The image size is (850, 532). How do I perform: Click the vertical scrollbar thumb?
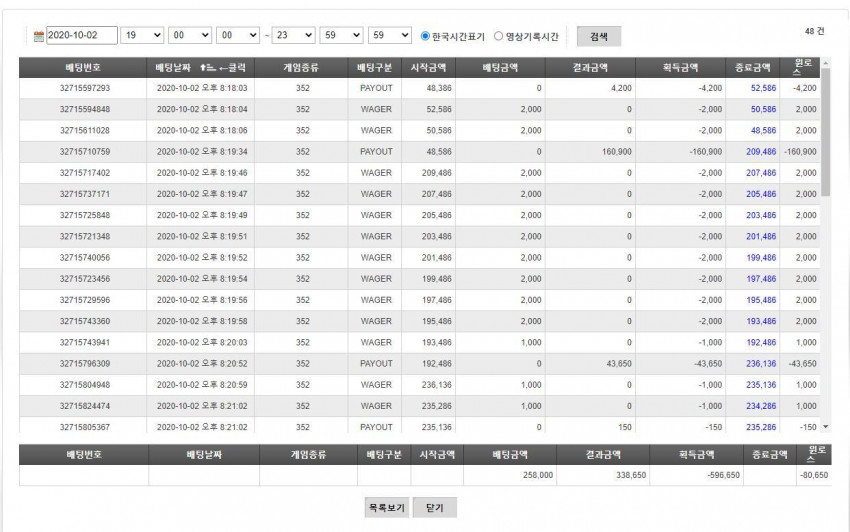pyautogui.click(x=826, y=132)
